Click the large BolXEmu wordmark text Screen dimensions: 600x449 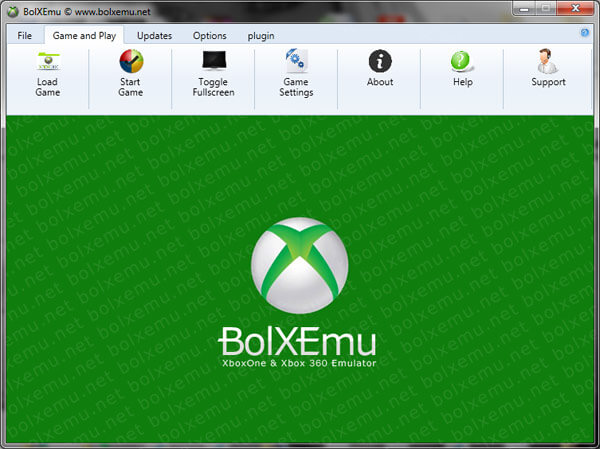tap(297, 341)
